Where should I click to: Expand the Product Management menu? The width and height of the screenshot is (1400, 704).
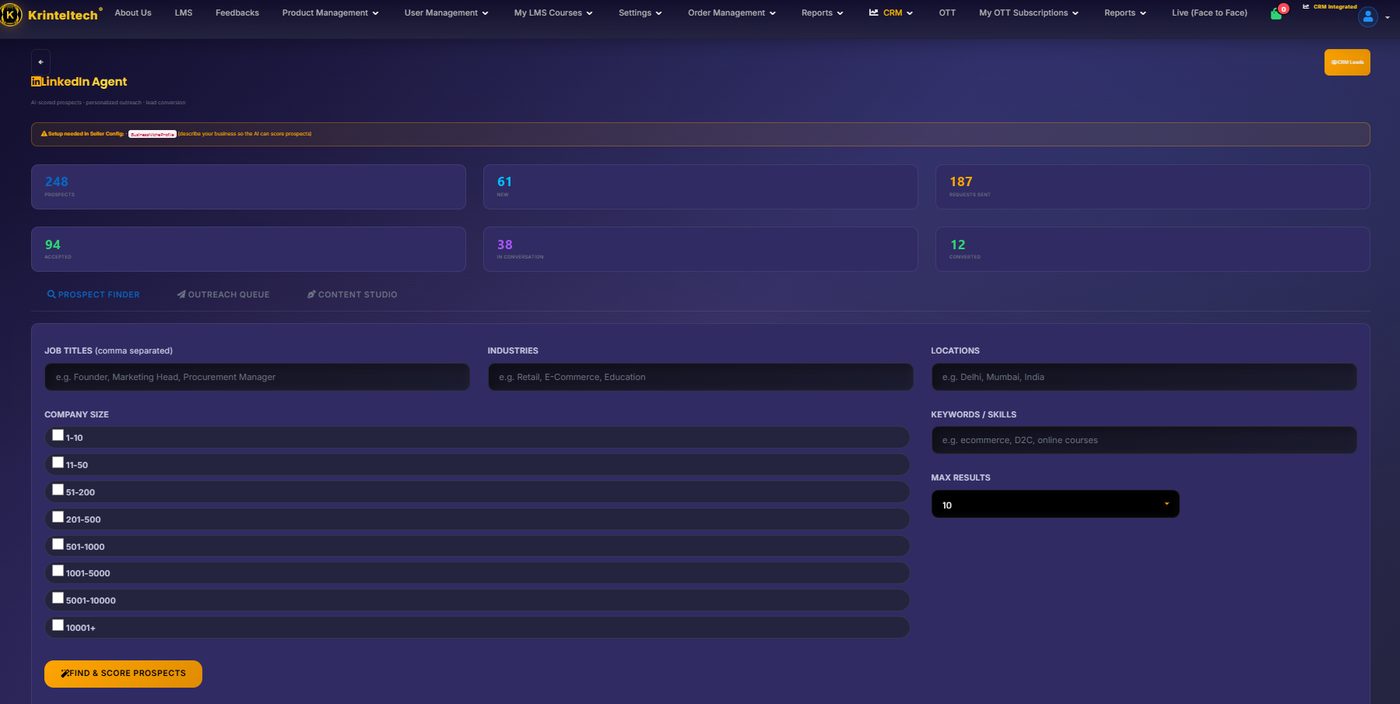coord(330,13)
